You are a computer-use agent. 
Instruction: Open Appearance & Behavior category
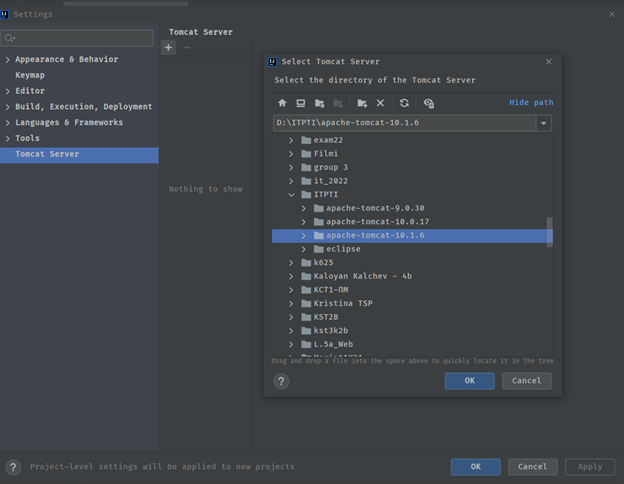pos(66,59)
